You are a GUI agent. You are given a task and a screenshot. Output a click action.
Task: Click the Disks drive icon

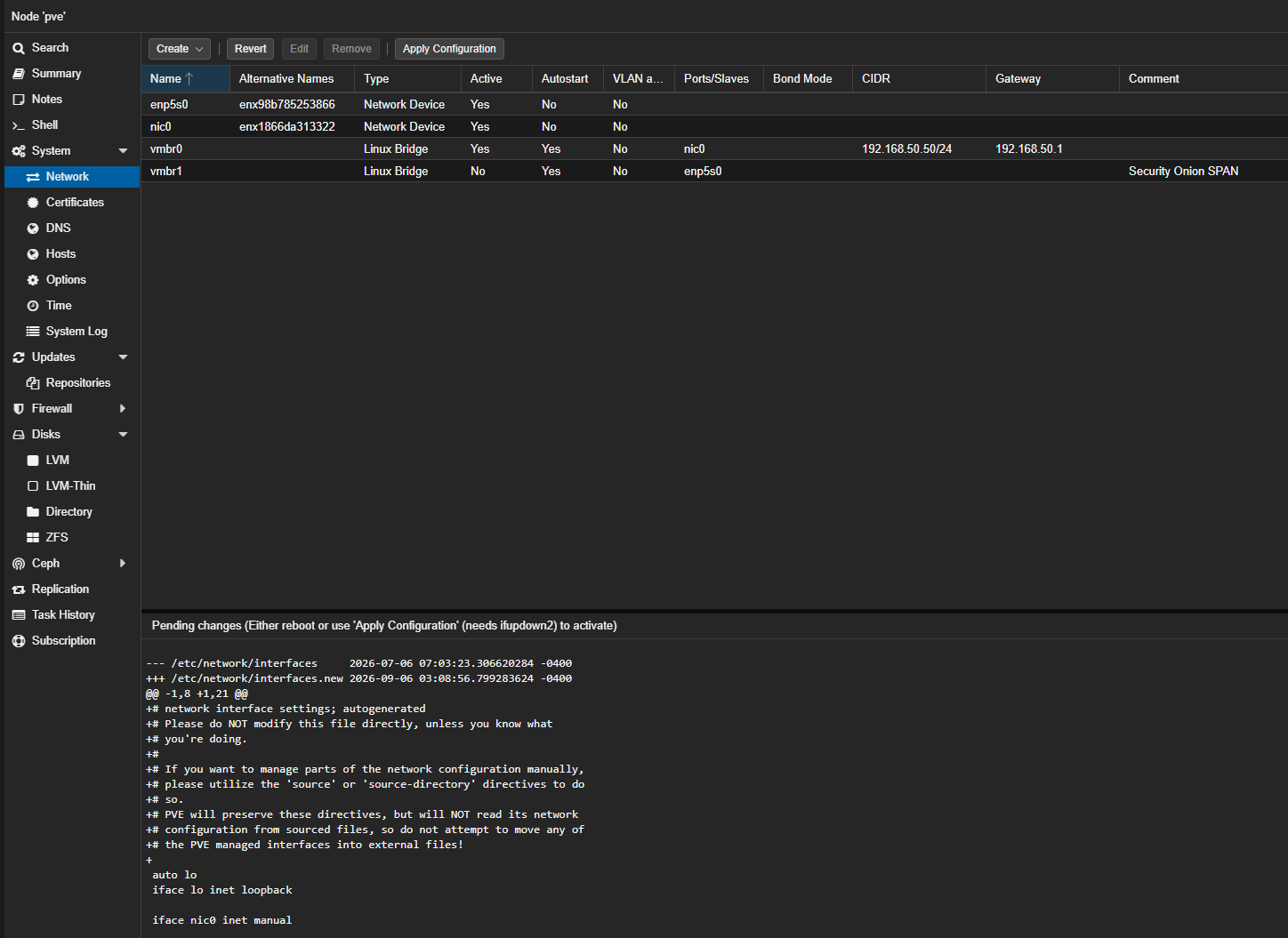coord(19,435)
